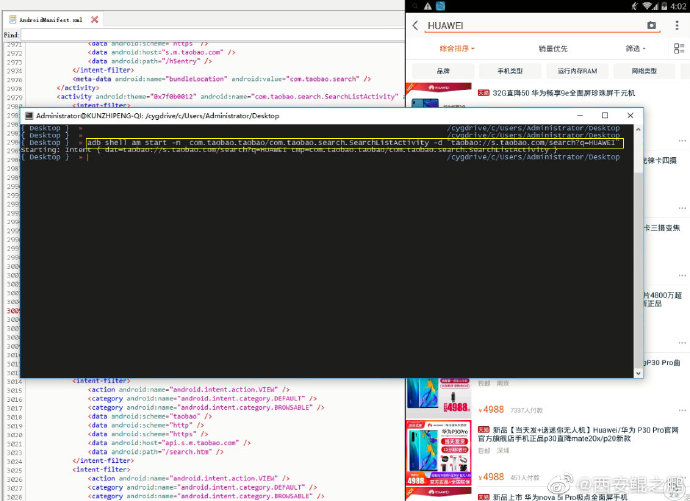Open the 新品【当天发+送迷你无人机】P30 Pro listing
This screenshot has height=501, width=690.
(579, 434)
